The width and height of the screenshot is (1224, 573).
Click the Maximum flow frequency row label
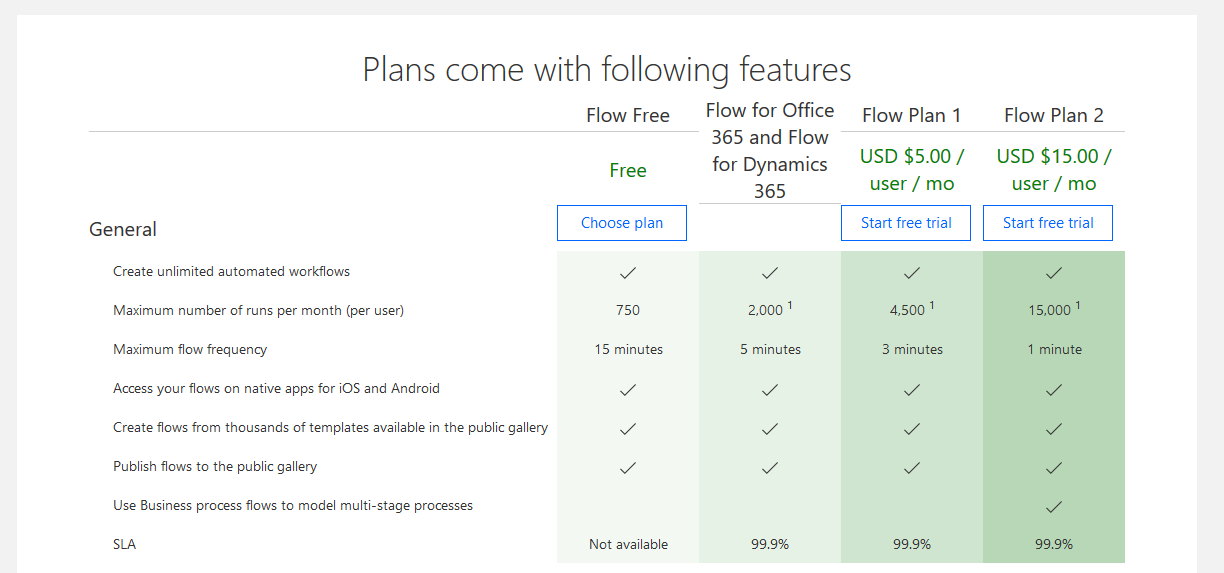point(190,350)
